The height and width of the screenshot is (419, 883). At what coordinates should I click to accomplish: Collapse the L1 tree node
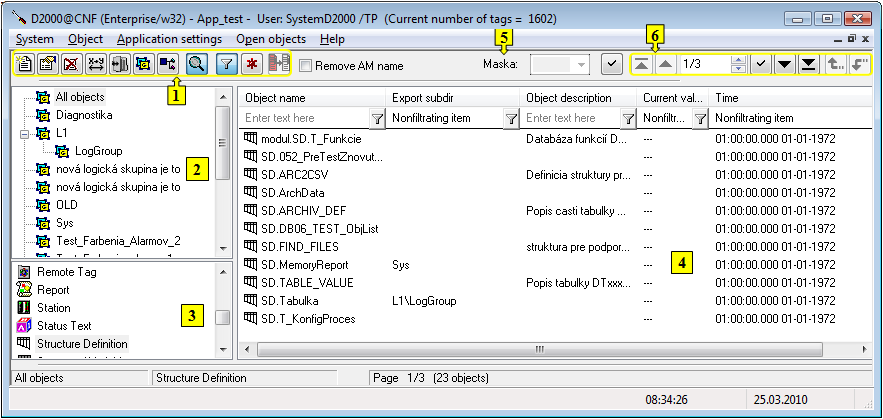[24, 133]
